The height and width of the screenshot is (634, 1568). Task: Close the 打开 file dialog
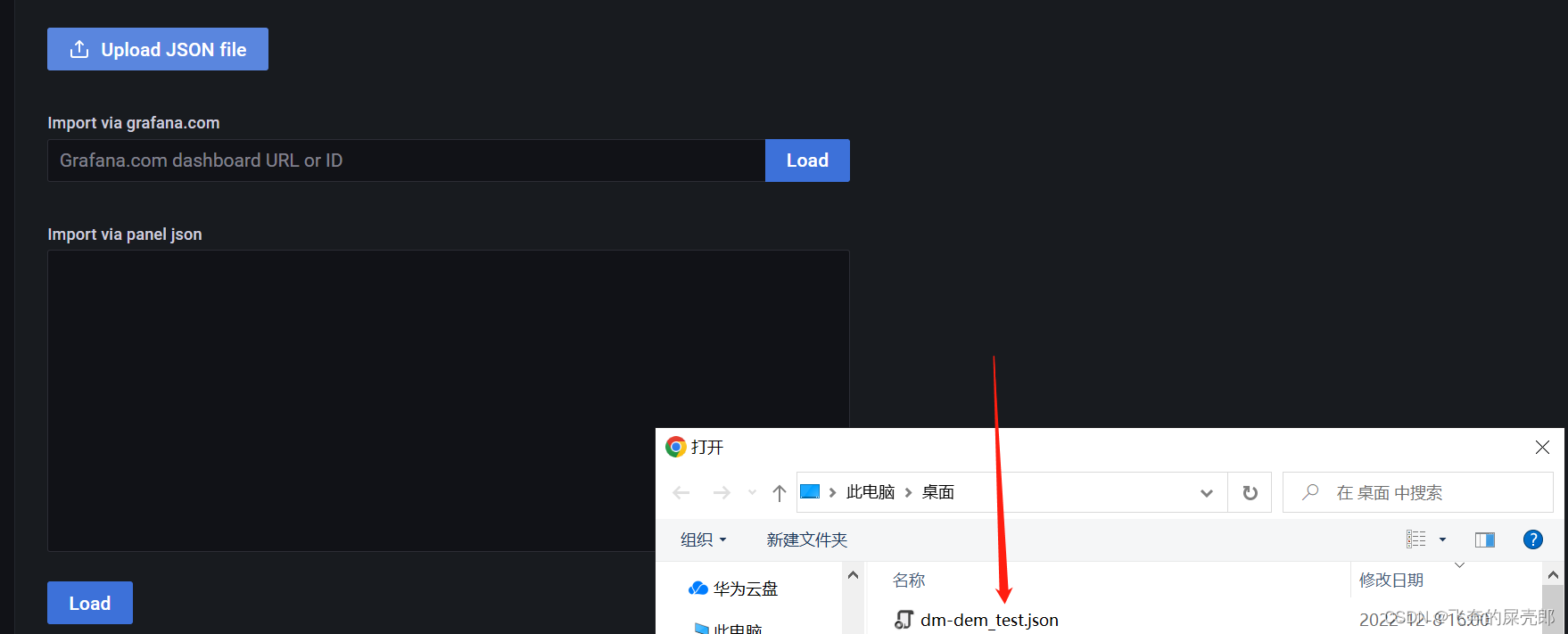(1542, 448)
